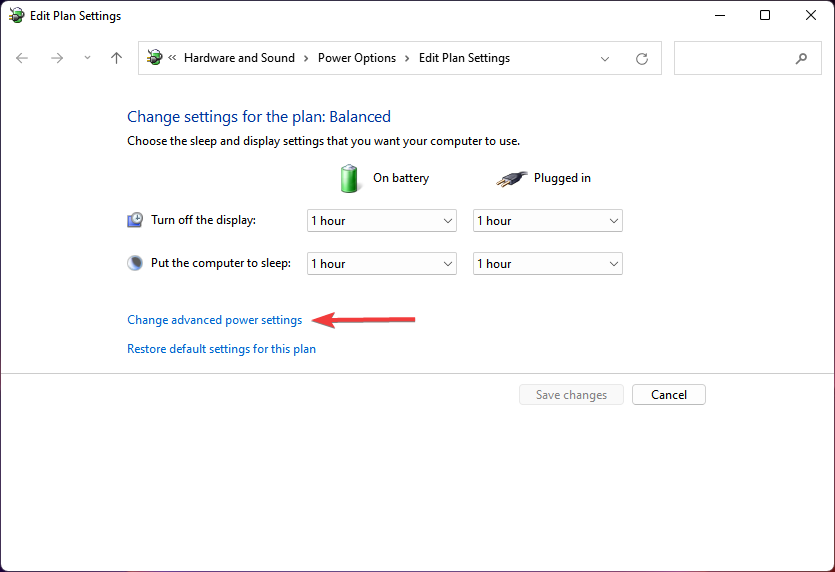Focus the Control Panel search box
The width and height of the screenshot is (835, 572).
pyautogui.click(x=747, y=58)
